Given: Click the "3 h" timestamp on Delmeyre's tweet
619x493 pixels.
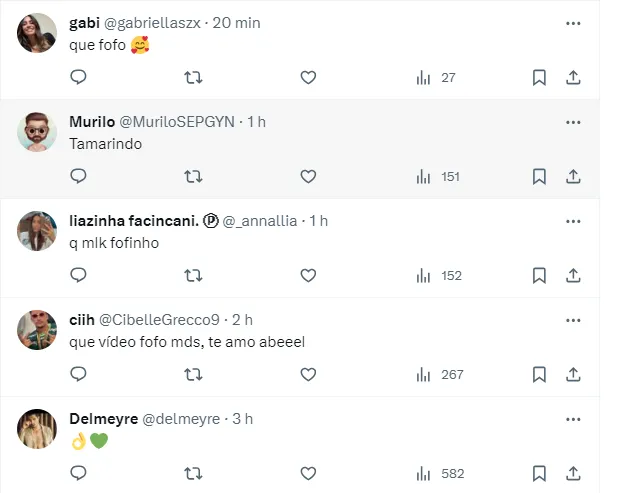Looking at the screenshot, I should tap(244, 419).
